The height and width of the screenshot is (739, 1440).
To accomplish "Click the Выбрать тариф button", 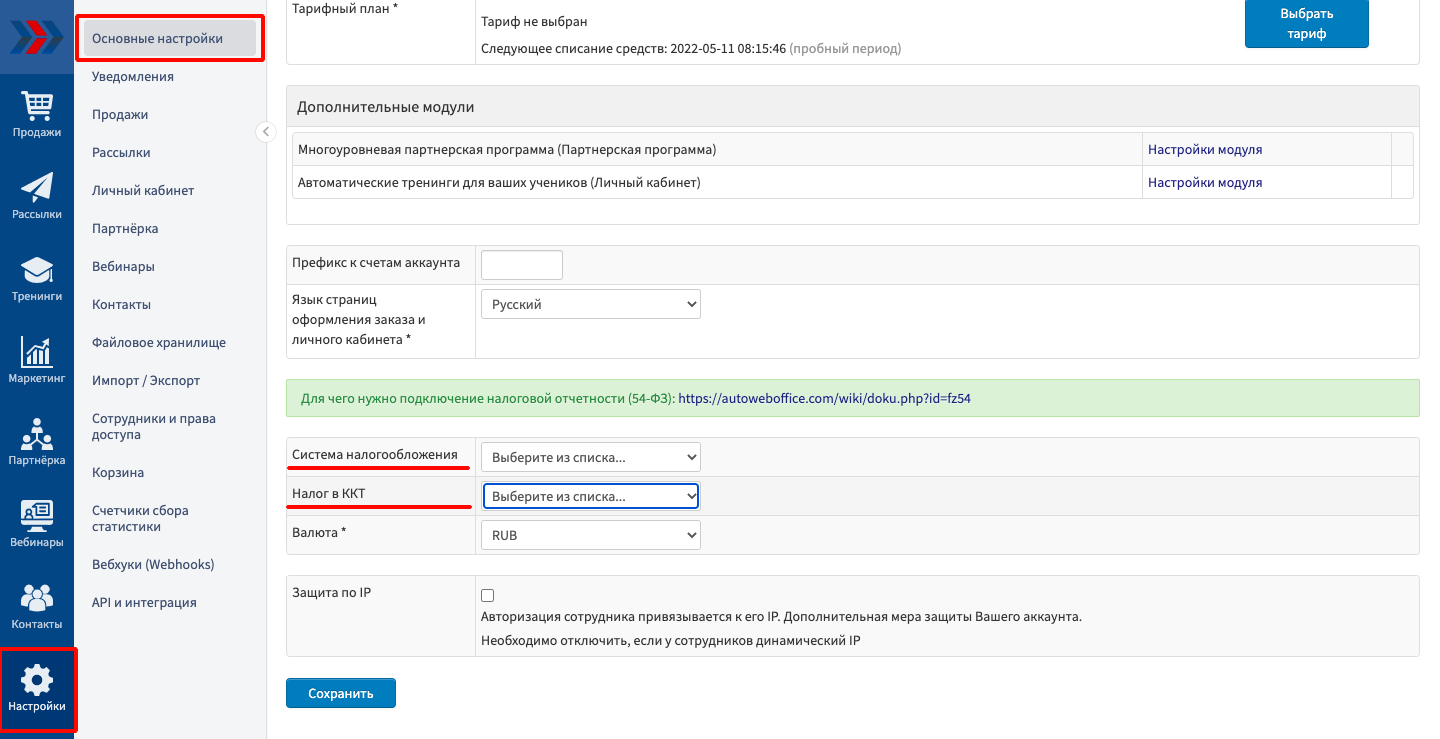I will (x=1306, y=24).
